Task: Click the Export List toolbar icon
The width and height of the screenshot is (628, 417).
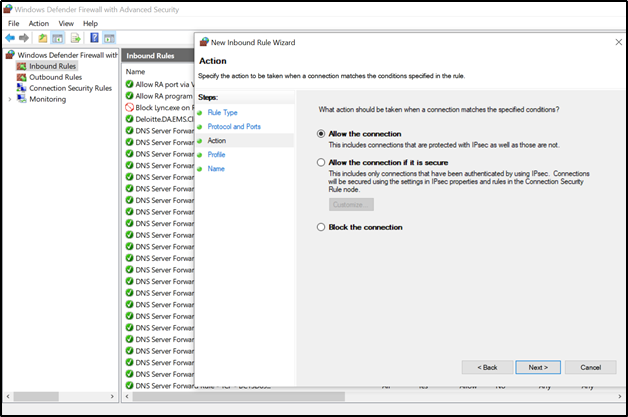Action: [75, 37]
